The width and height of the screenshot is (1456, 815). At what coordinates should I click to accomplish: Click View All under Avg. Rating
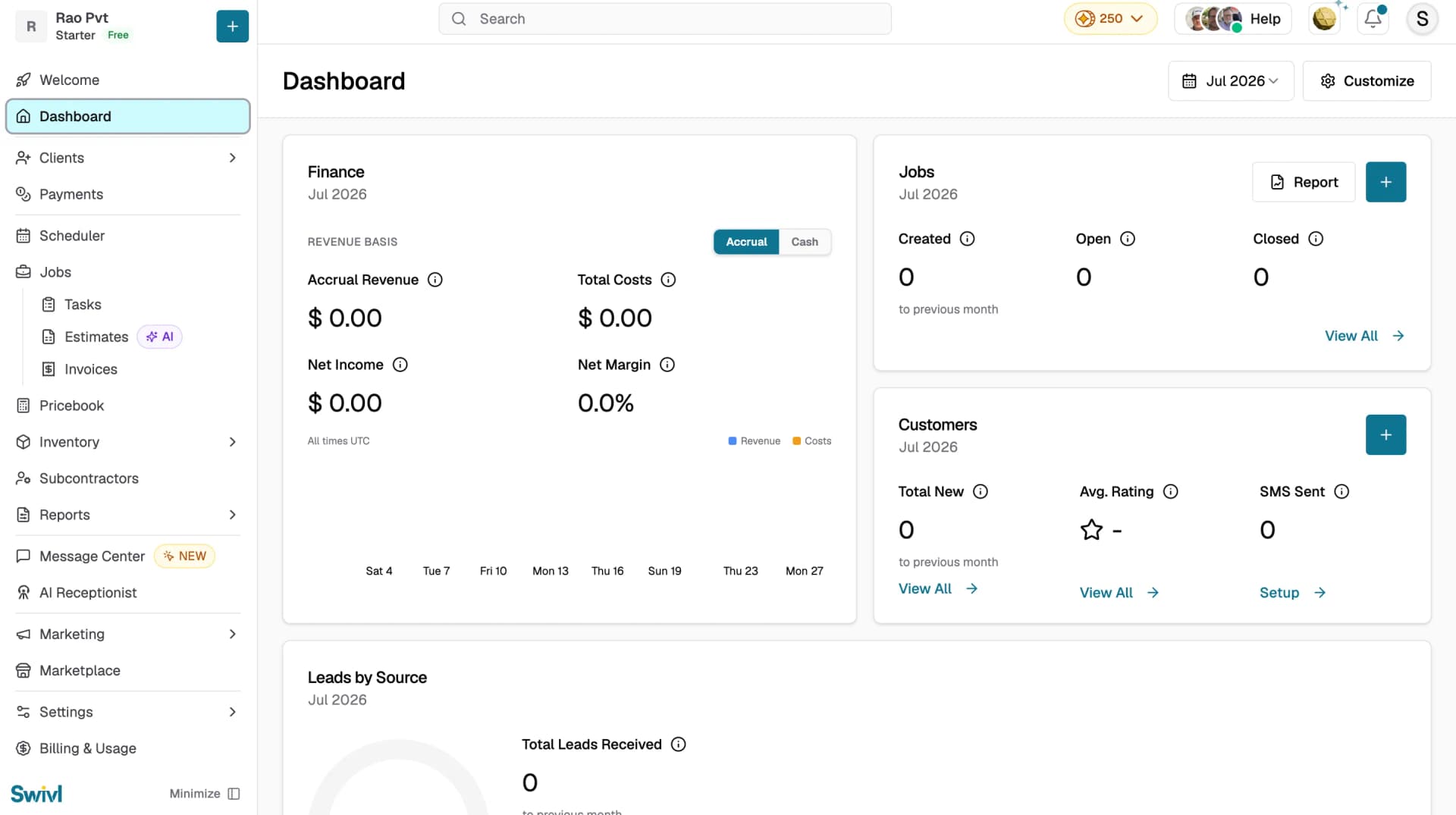[x=1119, y=593]
